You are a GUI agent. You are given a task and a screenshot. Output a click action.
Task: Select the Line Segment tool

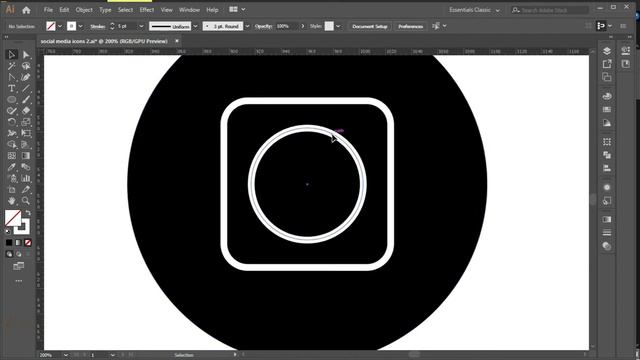[26, 88]
